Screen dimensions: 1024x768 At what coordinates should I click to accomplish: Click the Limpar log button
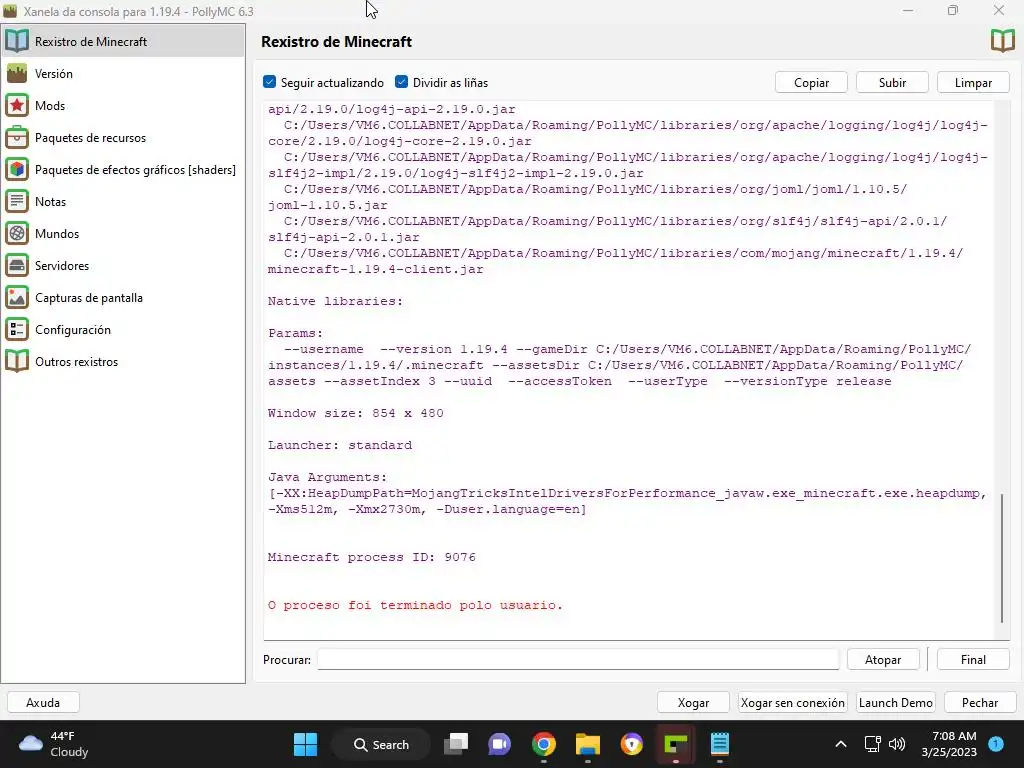click(973, 82)
